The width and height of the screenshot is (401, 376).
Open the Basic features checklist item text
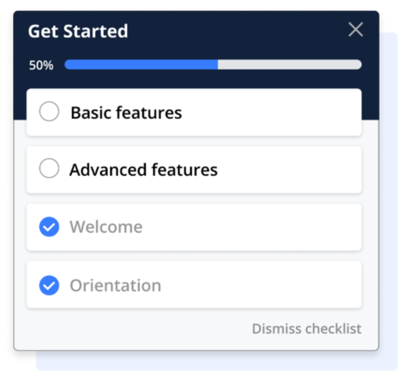(126, 112)
